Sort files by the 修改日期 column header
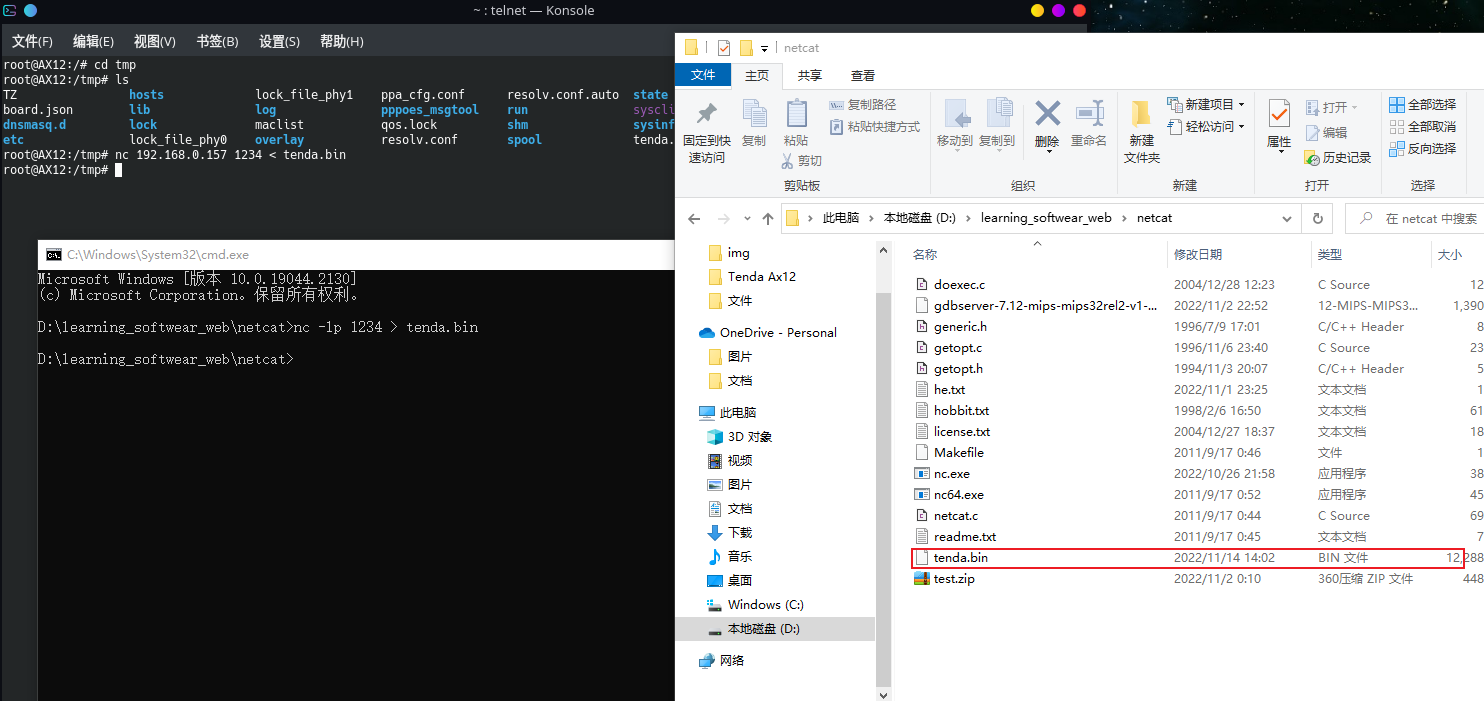This screenshot has width=1484, height=701. [1198, 255]
